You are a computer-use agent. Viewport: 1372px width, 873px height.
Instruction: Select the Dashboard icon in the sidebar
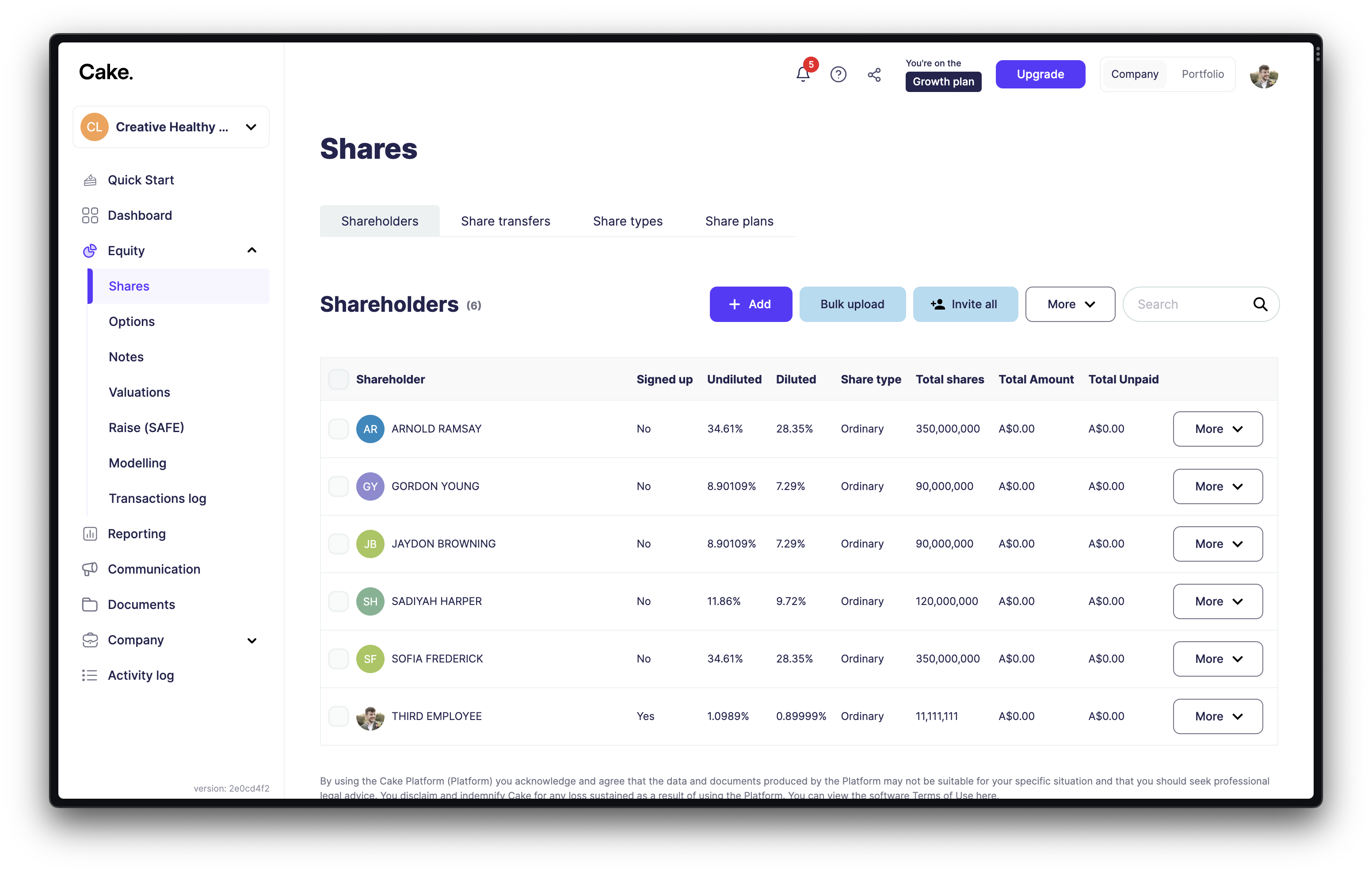(90, 215)
